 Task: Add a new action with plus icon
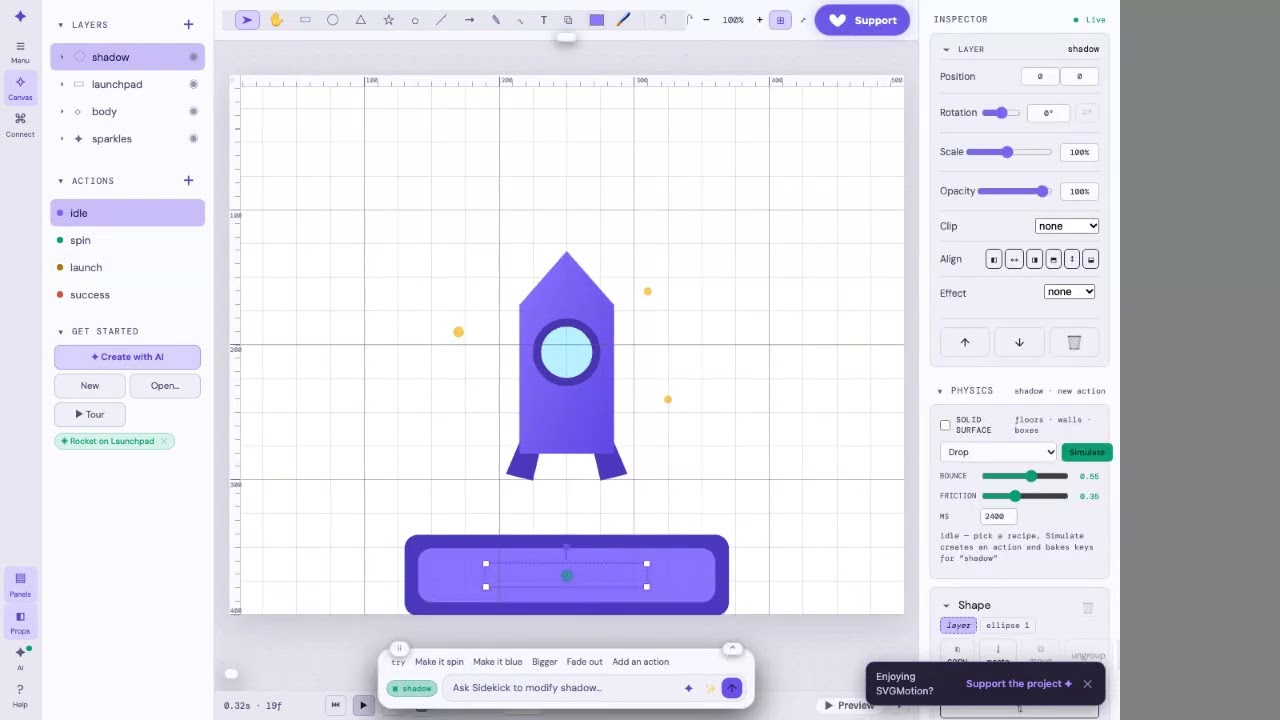tap(188, 180)
